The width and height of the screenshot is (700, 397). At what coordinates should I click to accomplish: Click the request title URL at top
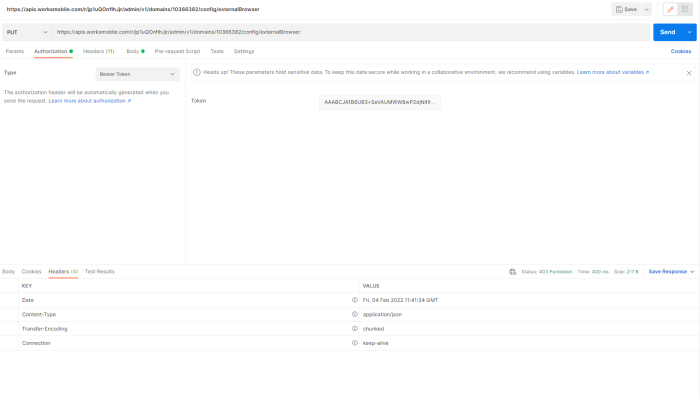pyautogui.click(x=133, y=9)
